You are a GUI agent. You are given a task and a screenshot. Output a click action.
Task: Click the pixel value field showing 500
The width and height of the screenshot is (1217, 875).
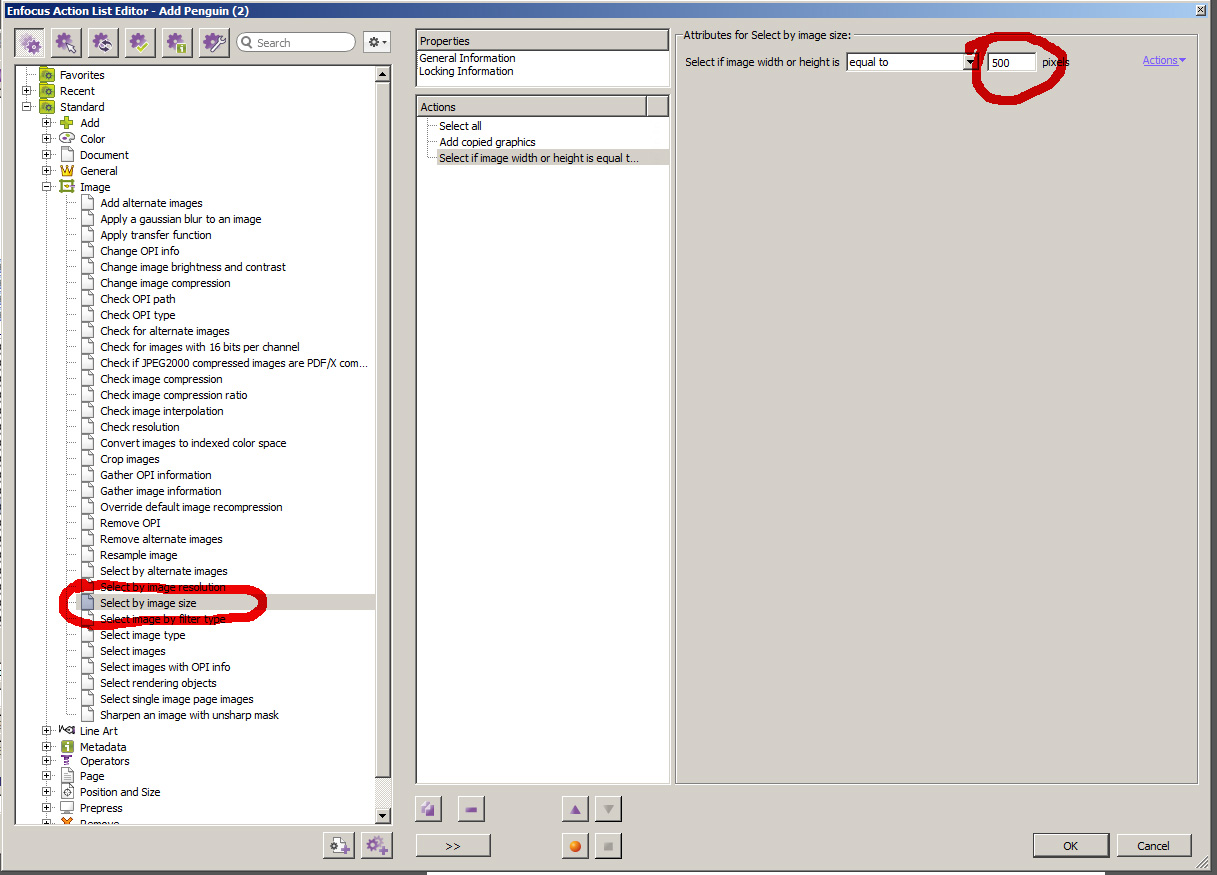click(x=1012, y=62)
